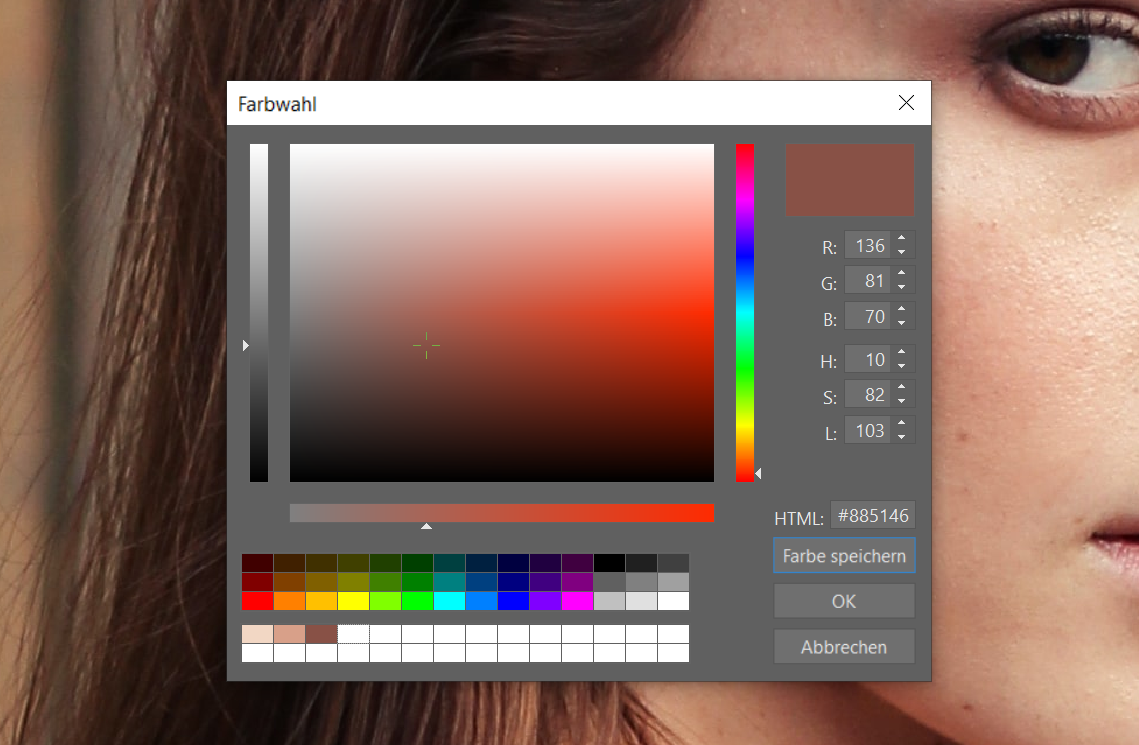This screenshot has width=1139, height=745.
Task: Cancel with the Abbrechen button
Action: click(x=844, y=647)
